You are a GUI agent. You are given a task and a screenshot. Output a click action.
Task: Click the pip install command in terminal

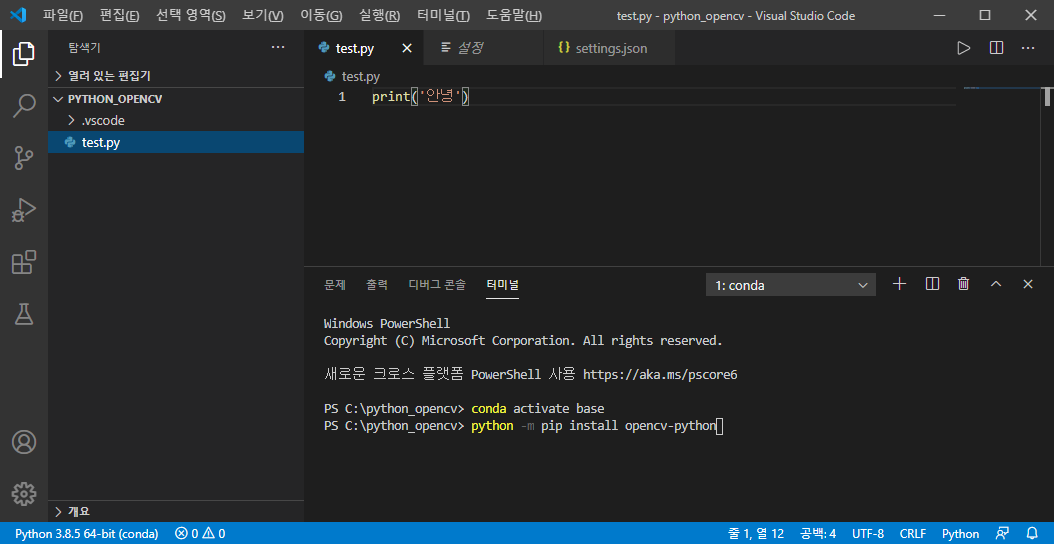coord(594,426)
